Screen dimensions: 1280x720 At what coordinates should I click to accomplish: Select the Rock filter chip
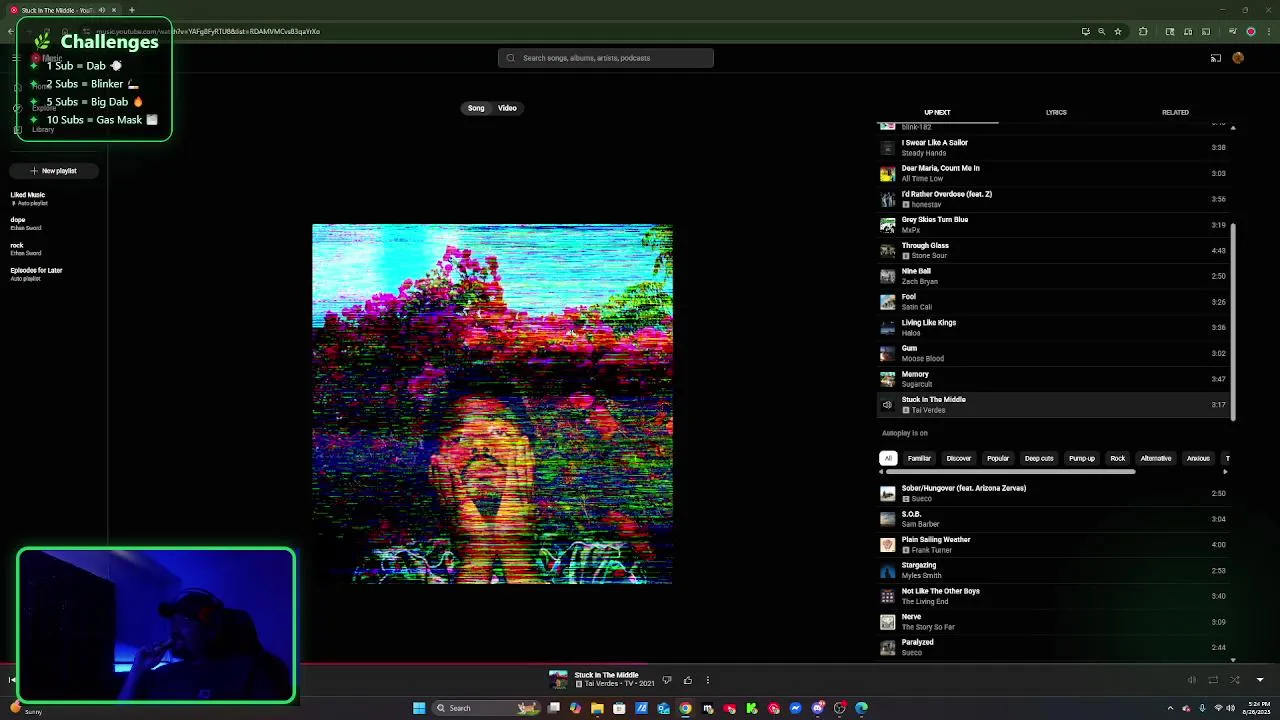(1118, 458)
